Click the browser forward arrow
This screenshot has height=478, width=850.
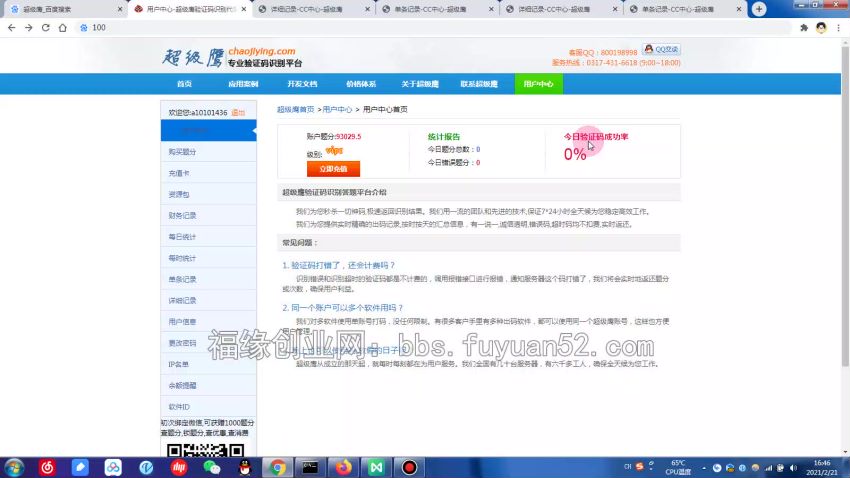(28, 28)
